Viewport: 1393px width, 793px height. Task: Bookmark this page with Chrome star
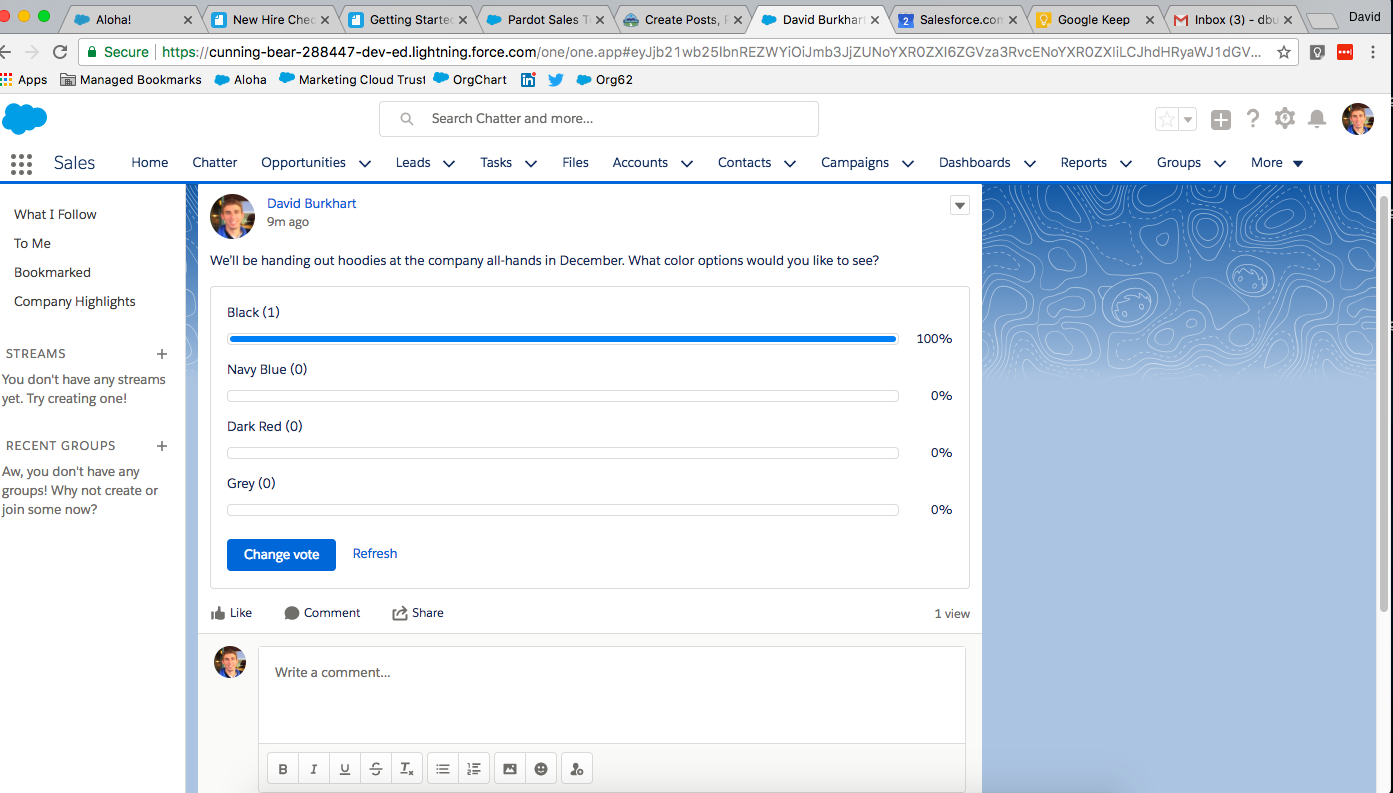tap(1284, 52)
